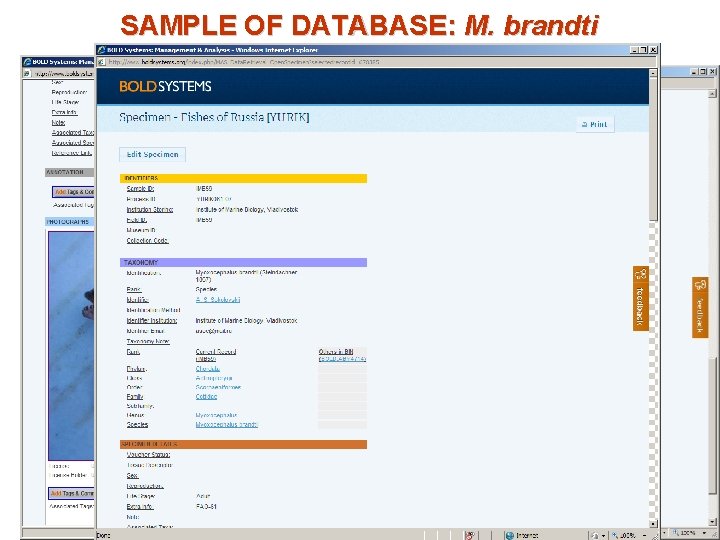Click the Institution Storing label
Viewport: 720px width, 540px height.
[150, 210]
